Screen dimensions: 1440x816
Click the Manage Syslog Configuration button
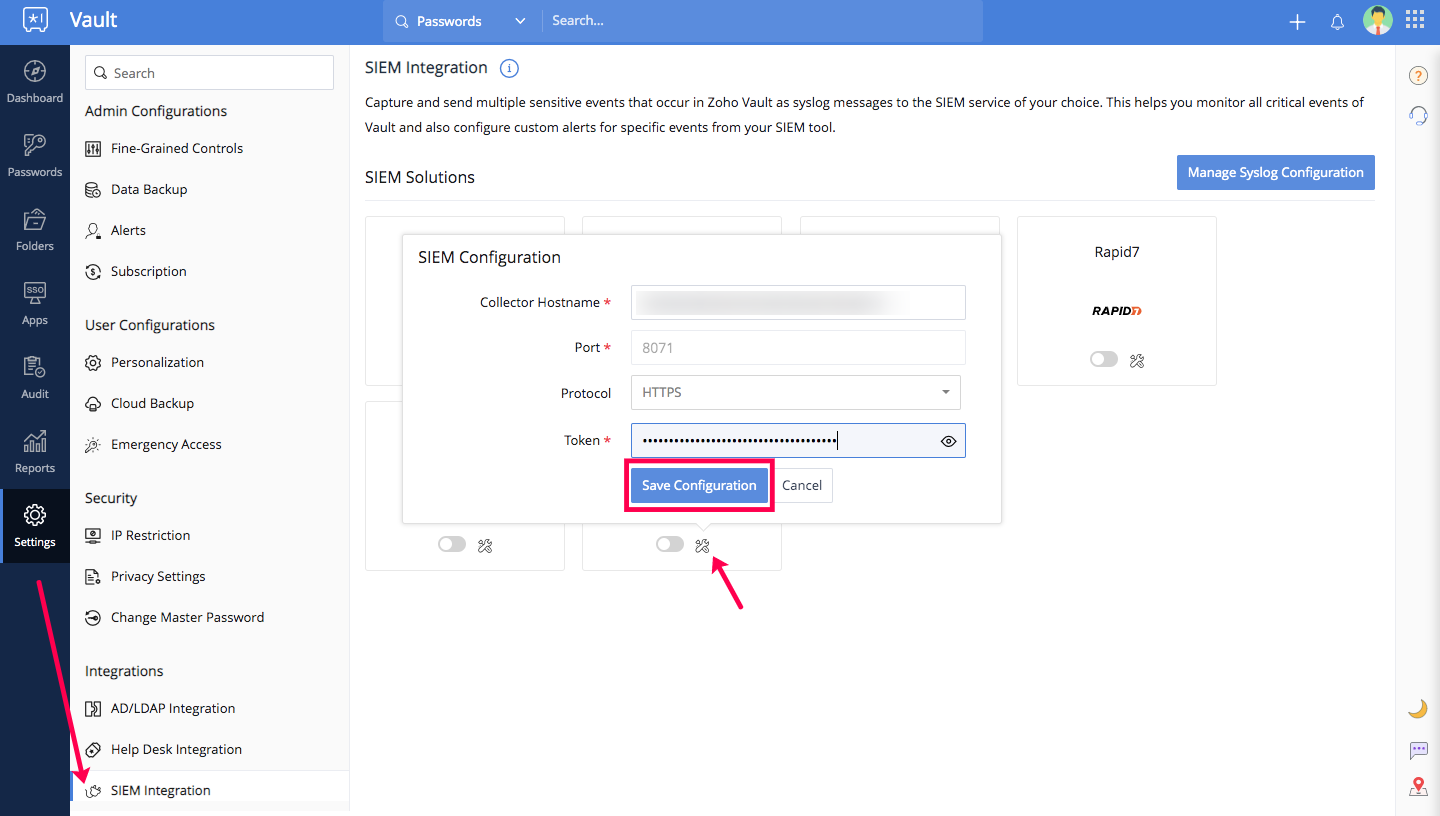[1275, 172]
